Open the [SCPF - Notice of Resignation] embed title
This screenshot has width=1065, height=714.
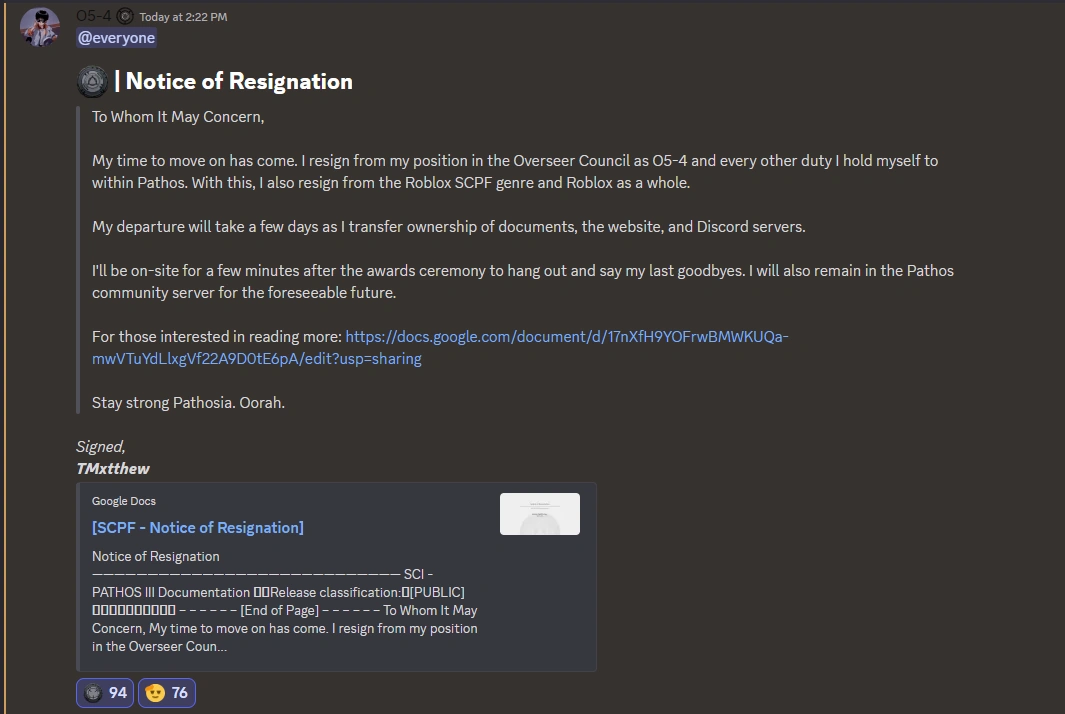[198, 528]
